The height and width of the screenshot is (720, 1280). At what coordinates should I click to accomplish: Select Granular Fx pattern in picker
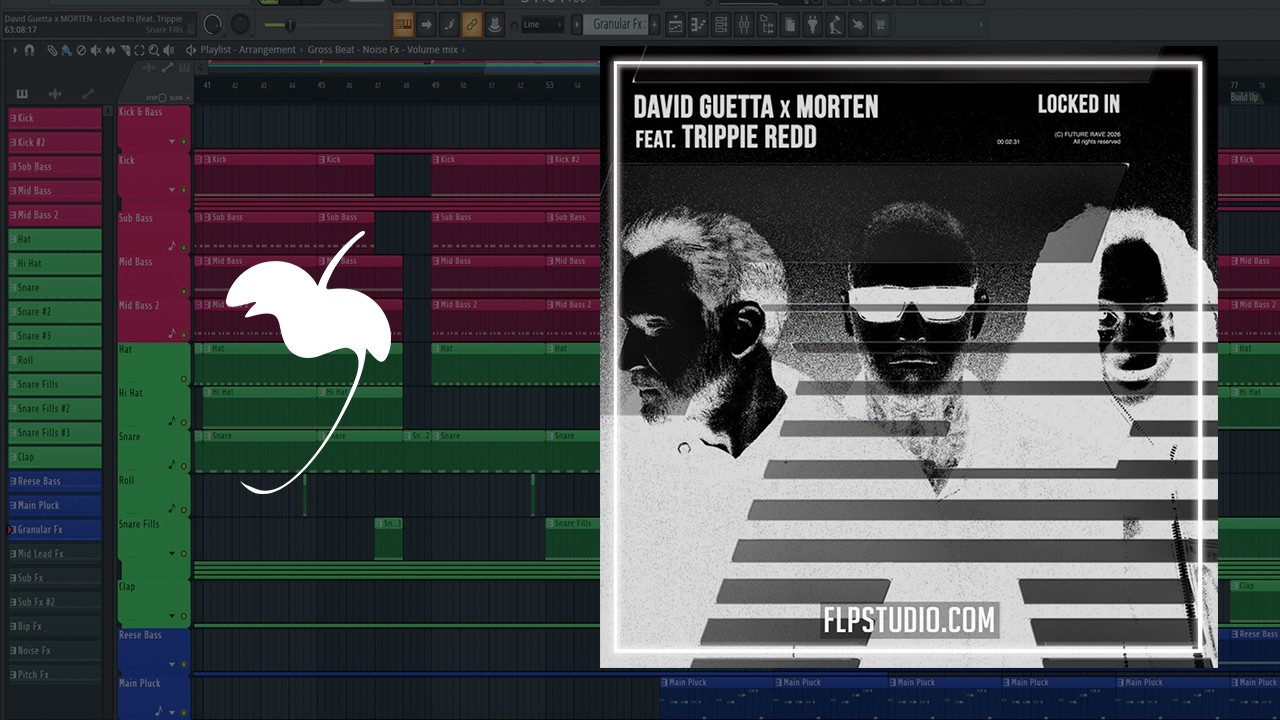[x=55, y=529]
